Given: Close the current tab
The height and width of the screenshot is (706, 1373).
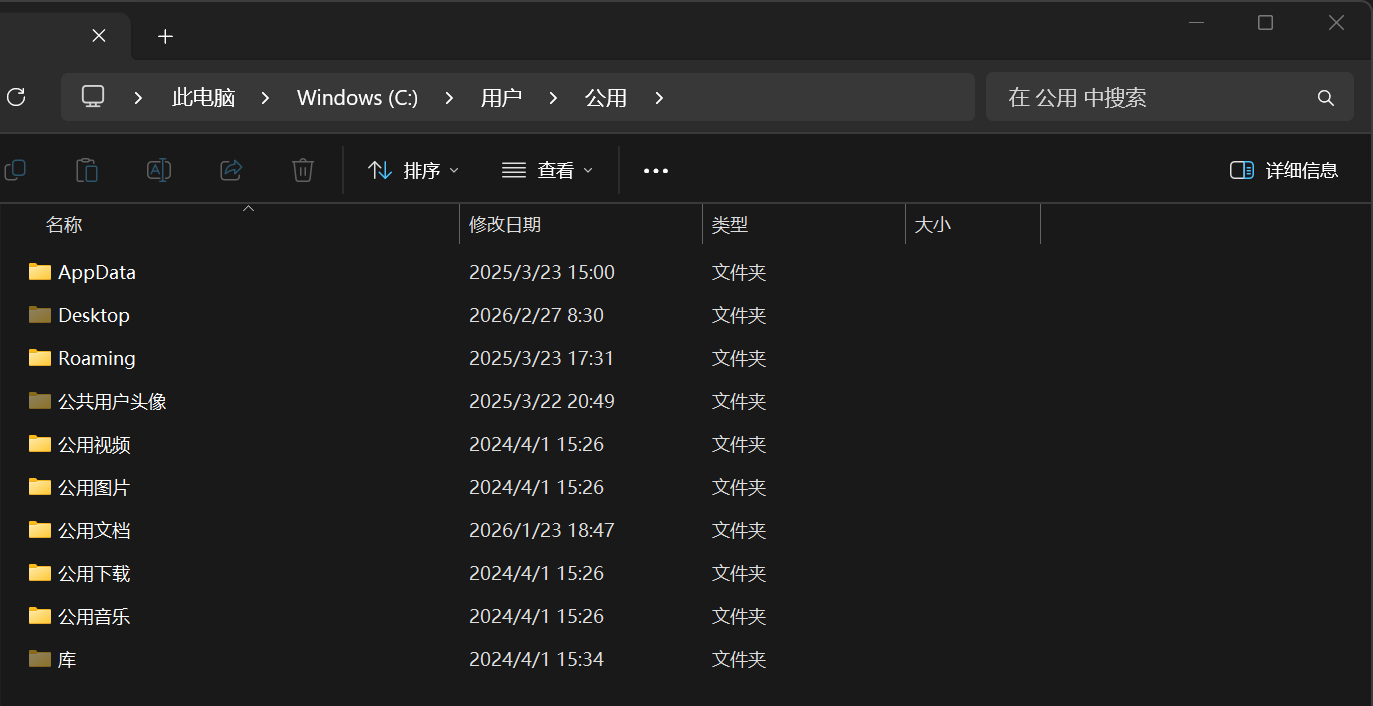Looking at the screenshot, I should click(99, 36).
